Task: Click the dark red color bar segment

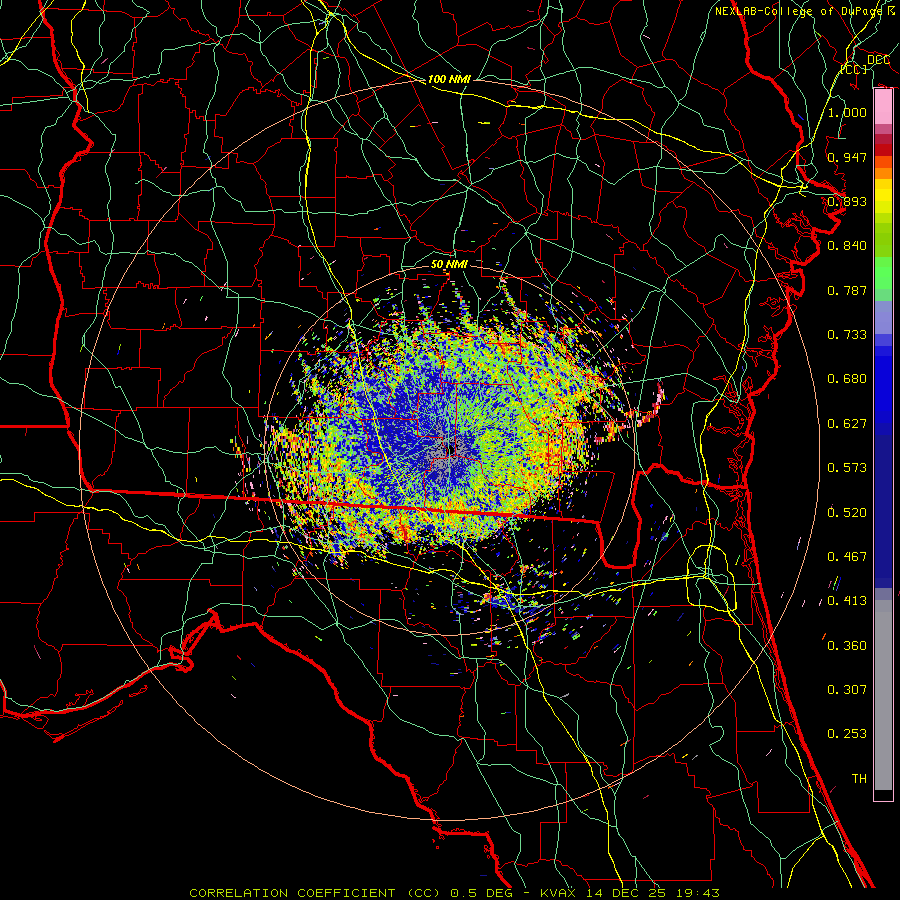Action: pyautogui.click(x=883, y=149)
